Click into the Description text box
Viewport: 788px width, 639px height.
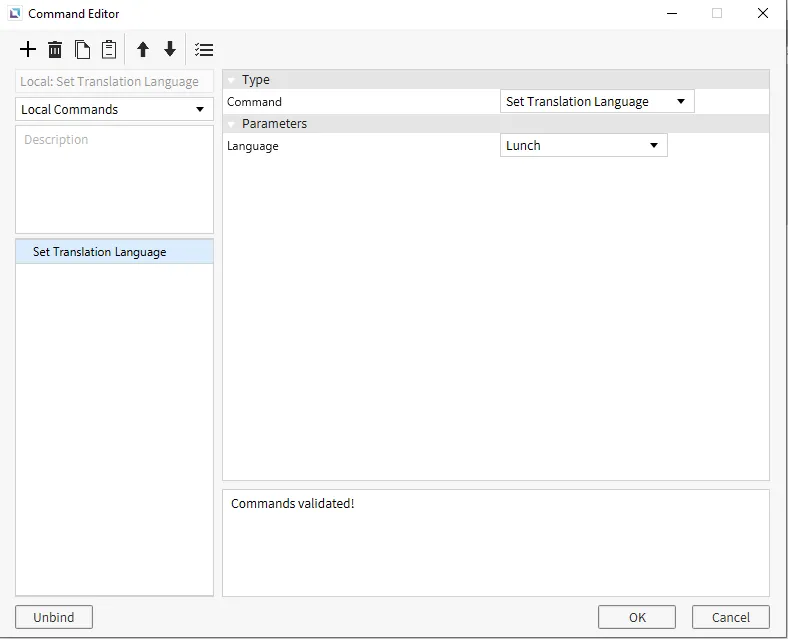click(x=114, y=180)
